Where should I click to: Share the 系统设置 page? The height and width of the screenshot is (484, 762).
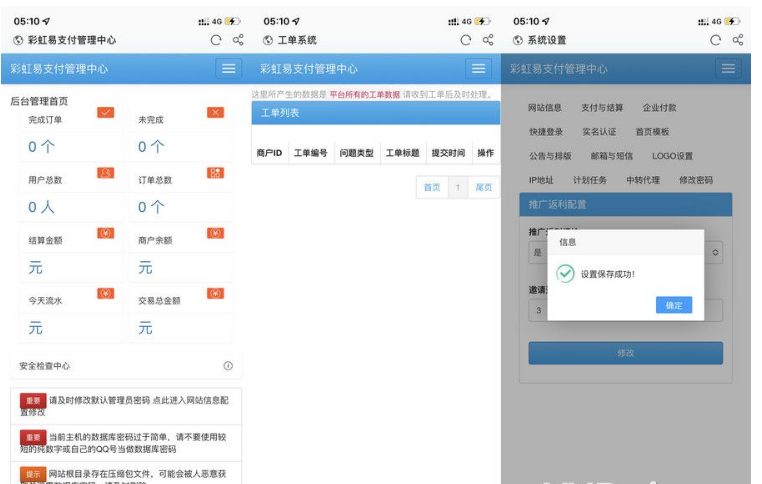(x=738, y=40)
